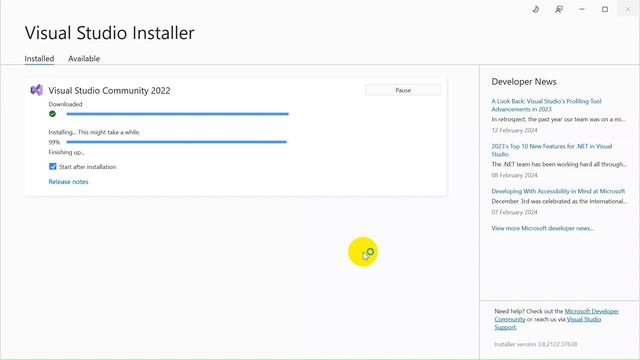Click the Downloaded label text
This screenshot has height=360, width=640.
tap(65, 104)
